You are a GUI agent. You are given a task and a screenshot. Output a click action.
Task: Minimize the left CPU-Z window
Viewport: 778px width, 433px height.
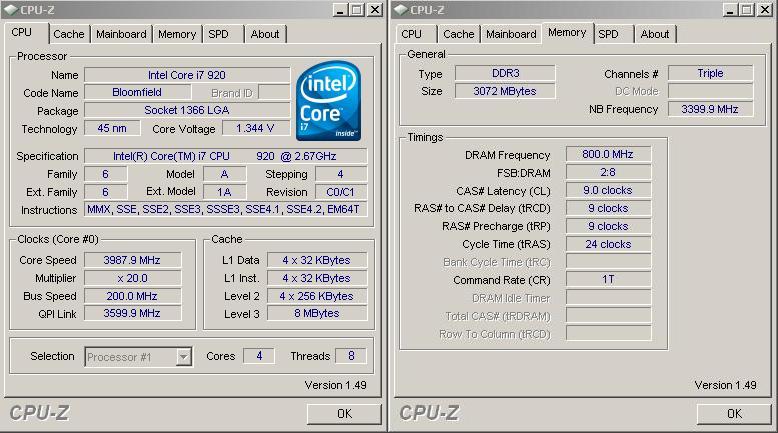click(x=340, y=9)
